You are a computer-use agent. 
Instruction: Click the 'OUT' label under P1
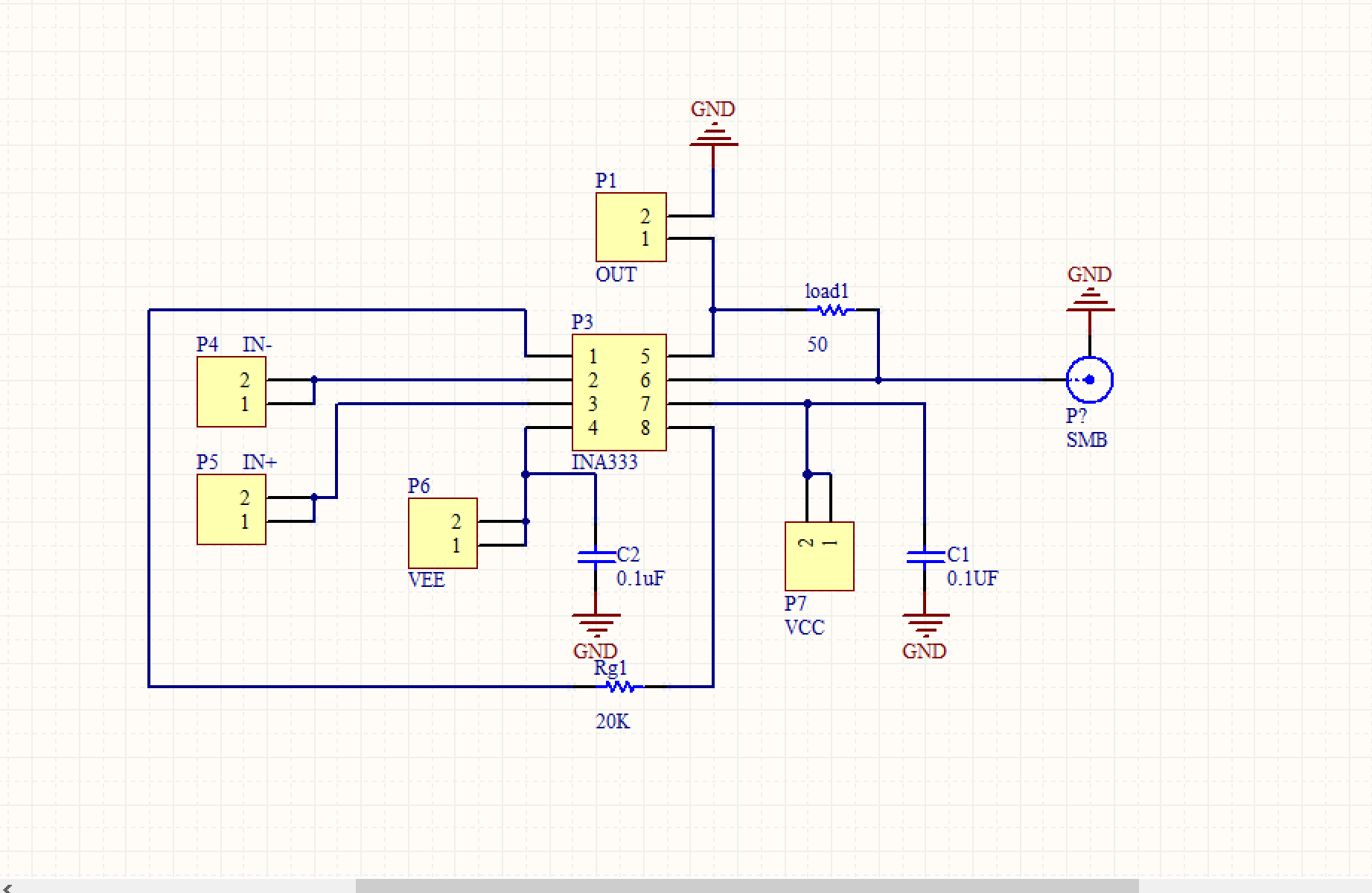click(x=616, y=275)
